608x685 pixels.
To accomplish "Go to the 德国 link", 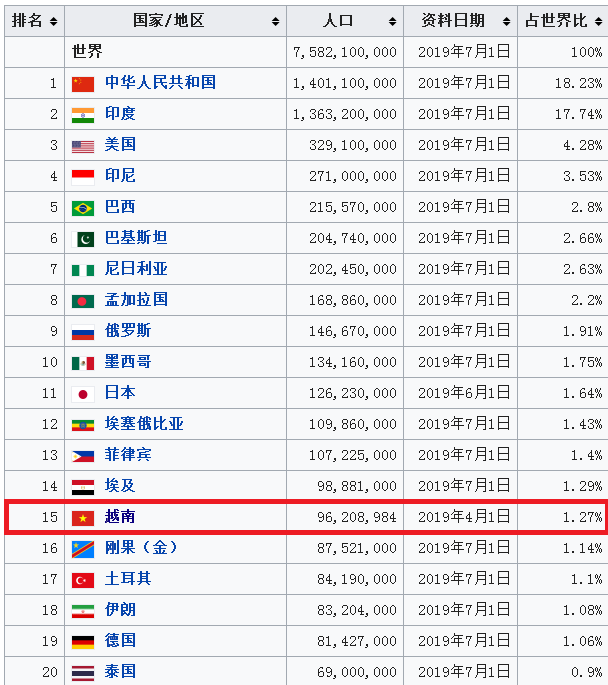I will 120,640.
